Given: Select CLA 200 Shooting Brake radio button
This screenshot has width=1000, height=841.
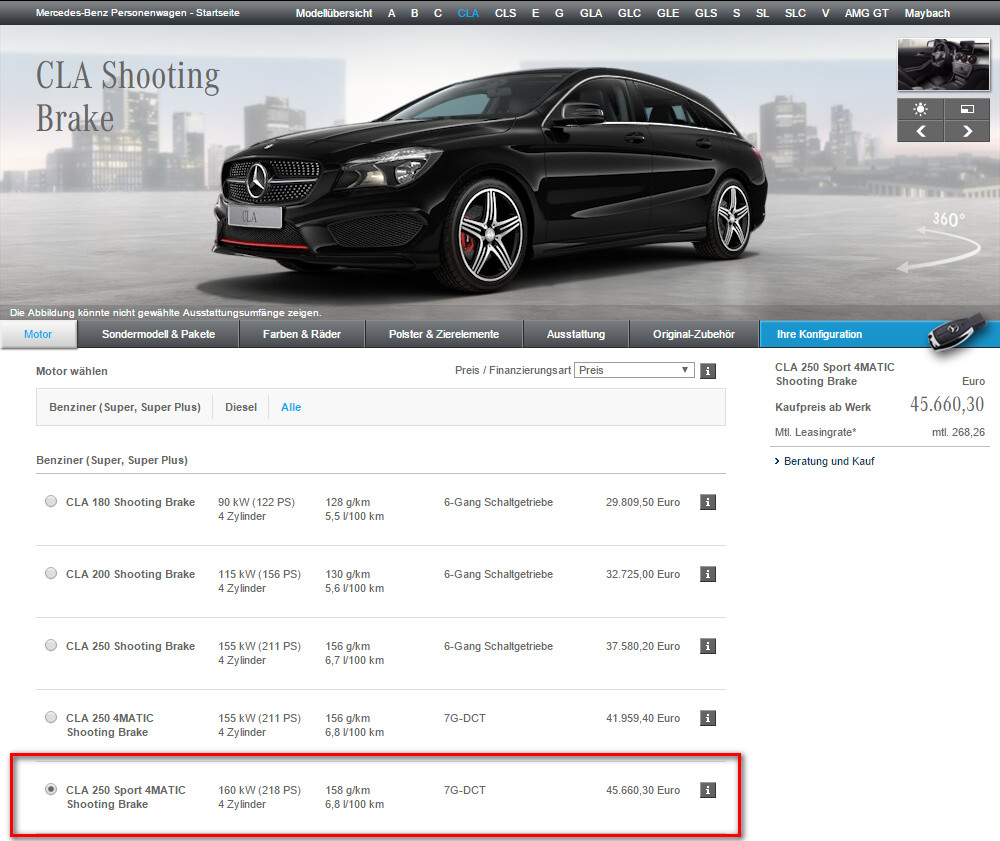Looking at the screenshot, I should 51,574.
